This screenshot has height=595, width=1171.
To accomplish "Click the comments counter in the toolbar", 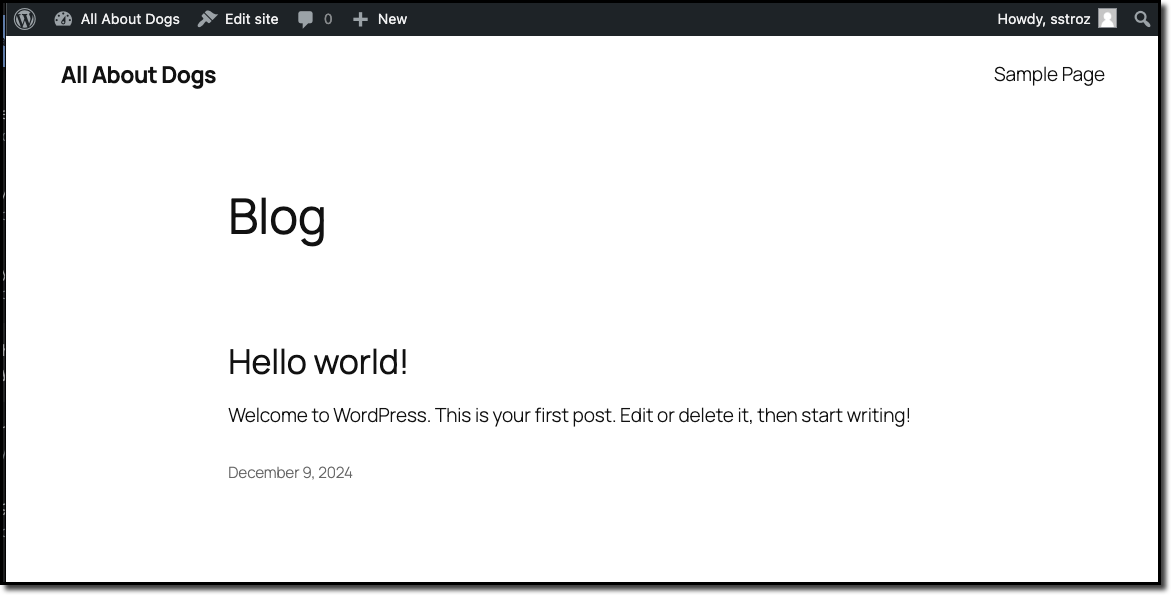I will [315, 18].
